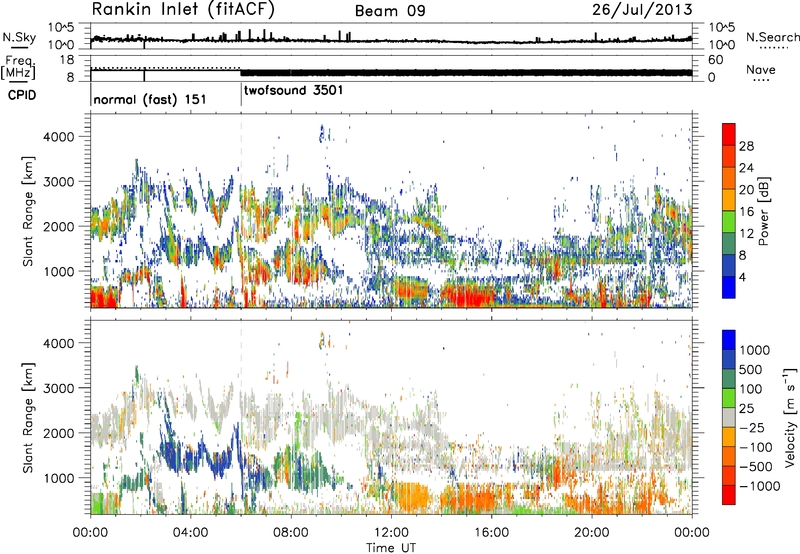Viewport: 800px width, 554px height.
Task: Click the '20:00' time axis label
Action: [591, 533]
